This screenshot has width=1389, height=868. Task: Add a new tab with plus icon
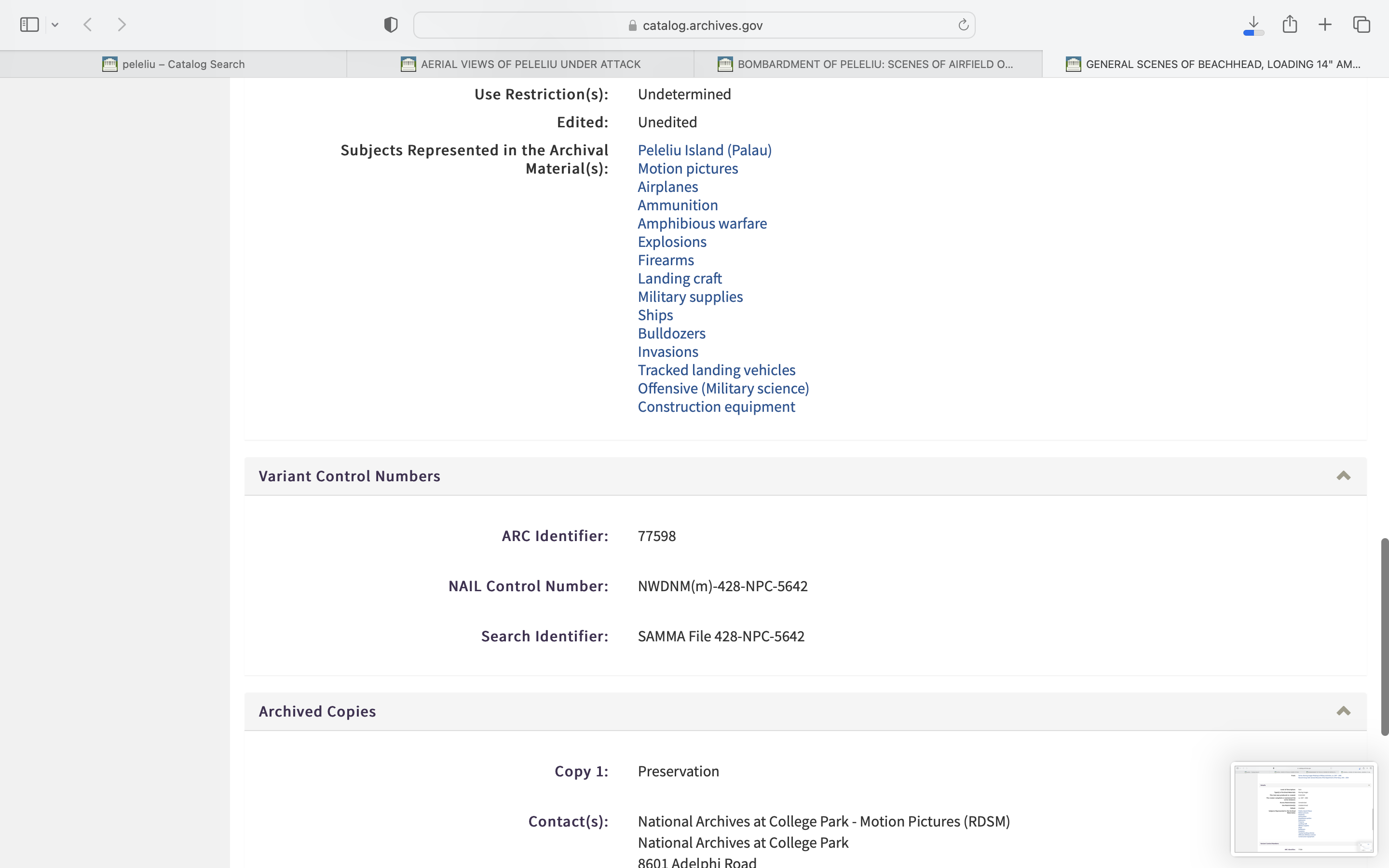(x=1325, y=25)
